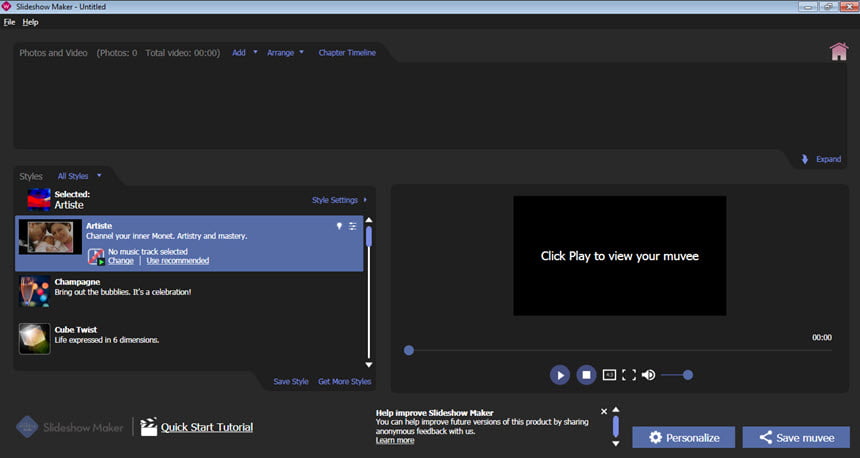Click the styles list scrollbar thumb

click(x=369, y=237)
